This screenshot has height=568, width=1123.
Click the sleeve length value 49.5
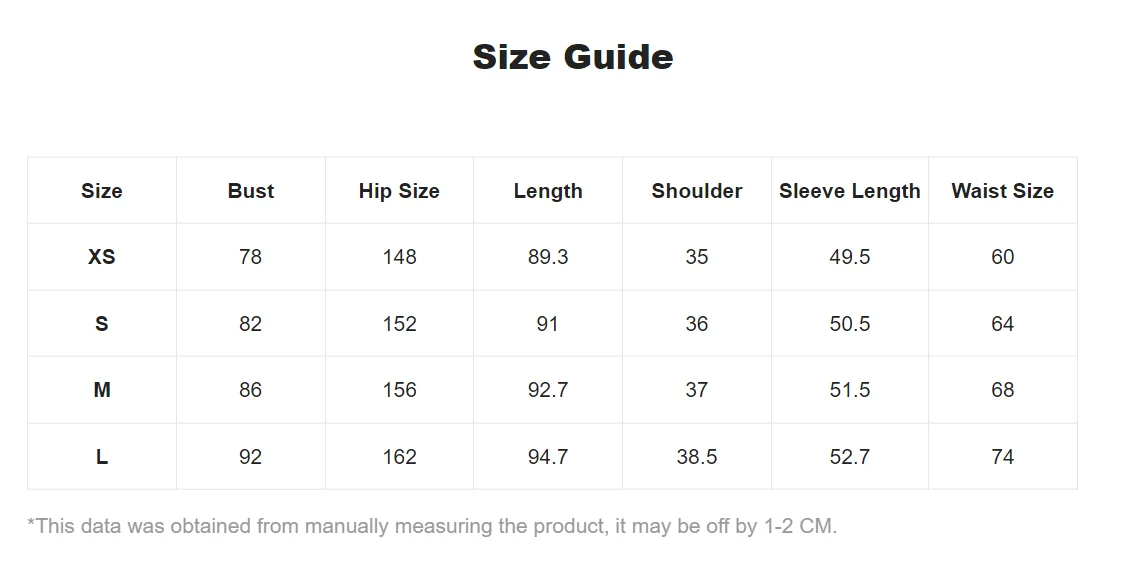click(849, 257)
